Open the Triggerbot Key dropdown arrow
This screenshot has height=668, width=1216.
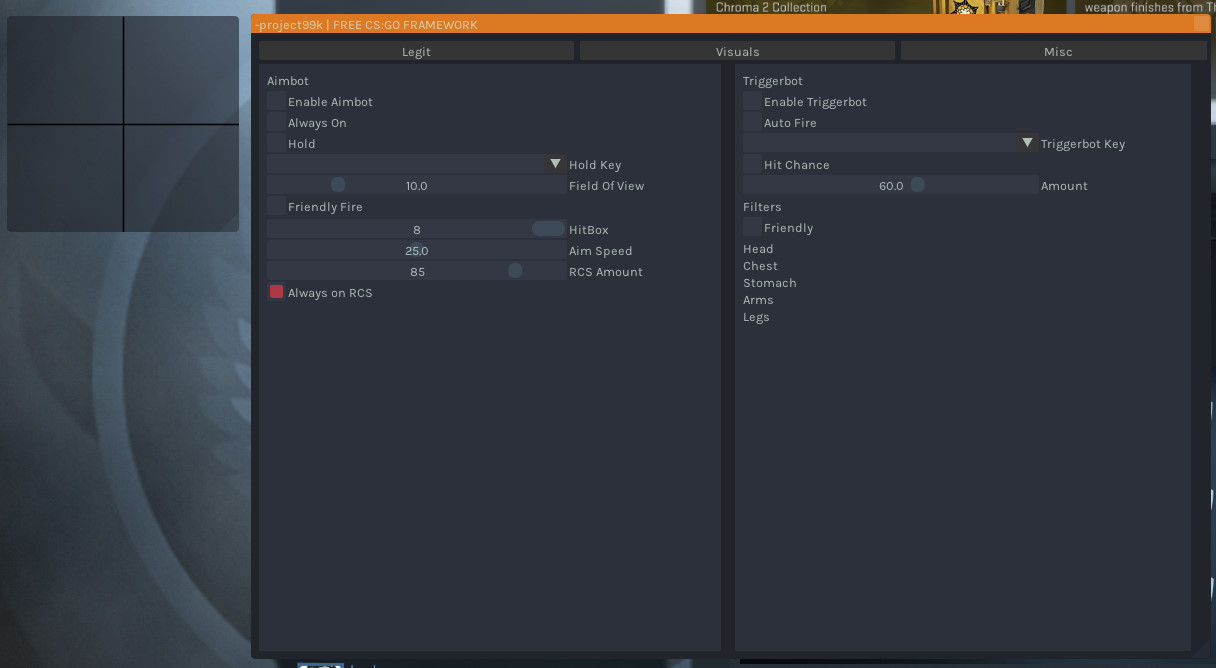pyautogui.click(x=1027, y=143)
